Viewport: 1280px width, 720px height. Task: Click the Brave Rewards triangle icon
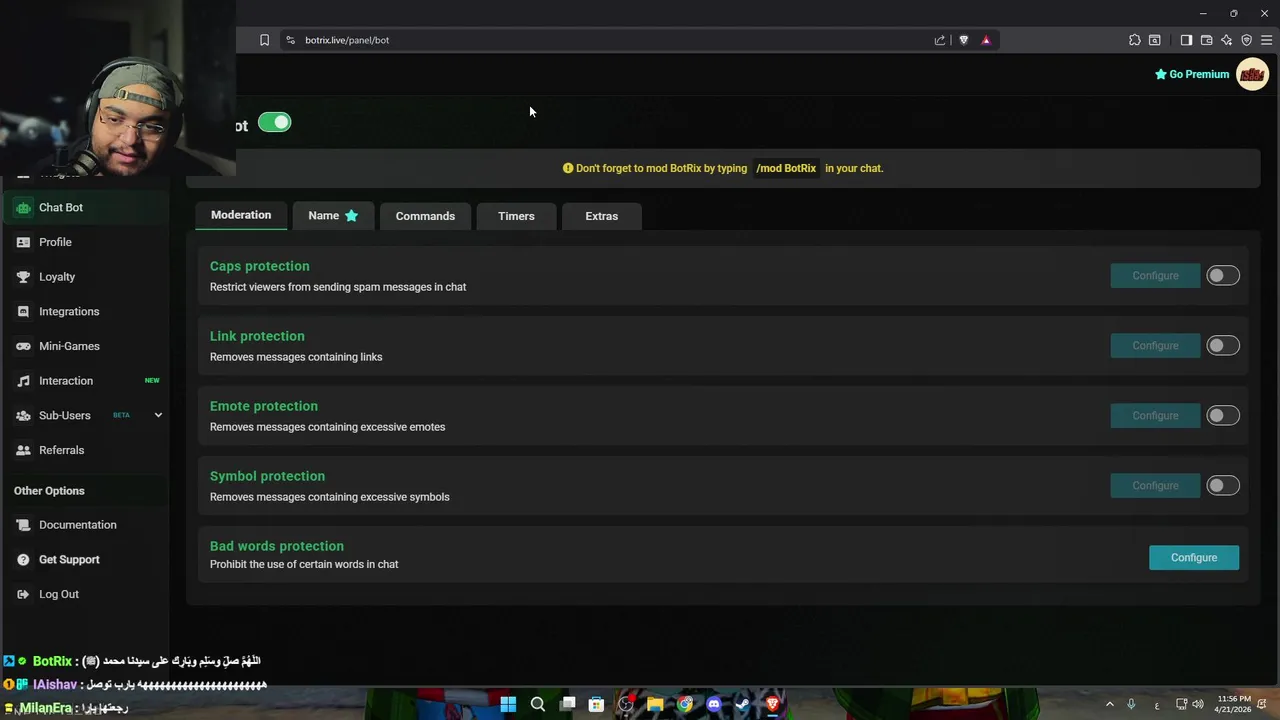click(x=986, y=40)
